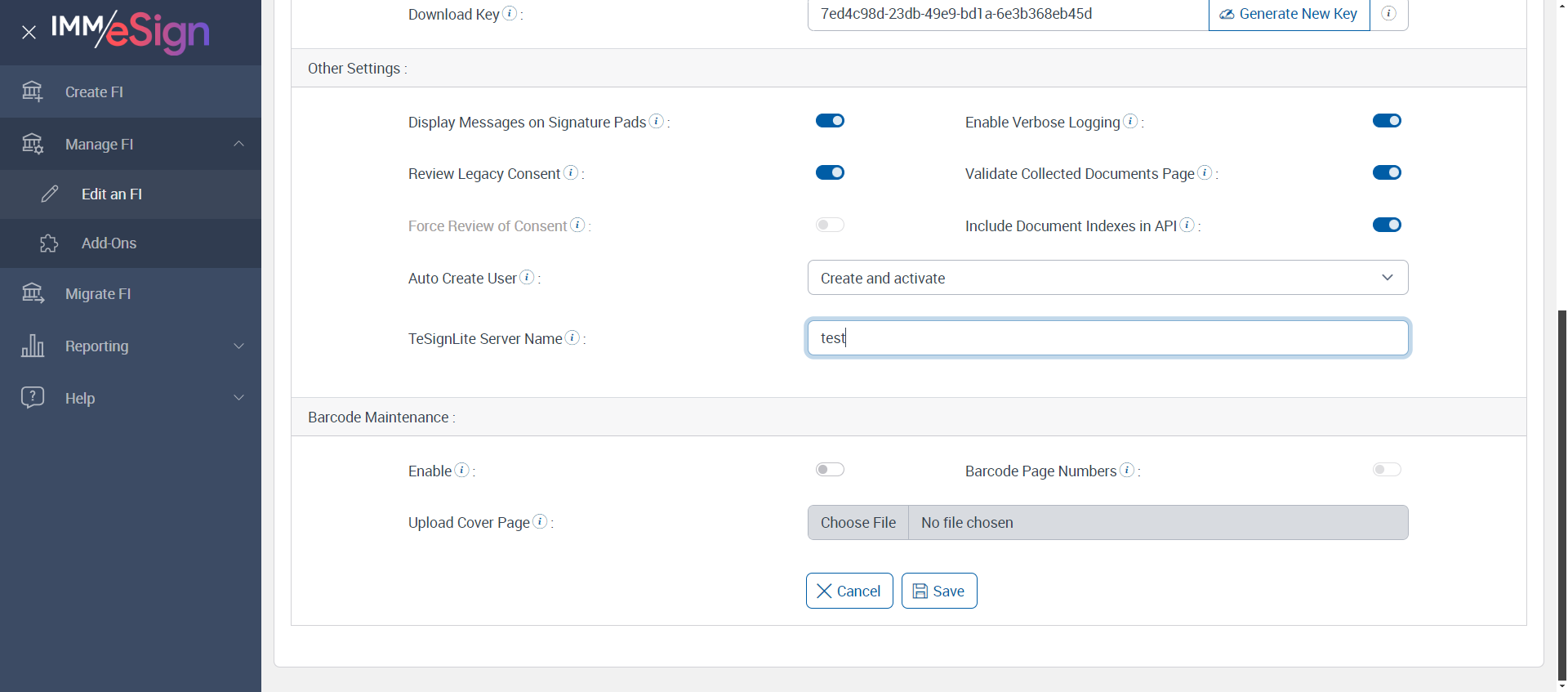
Task: Click the TeSignLite Server Name info icon
Action: click(572, 337)
